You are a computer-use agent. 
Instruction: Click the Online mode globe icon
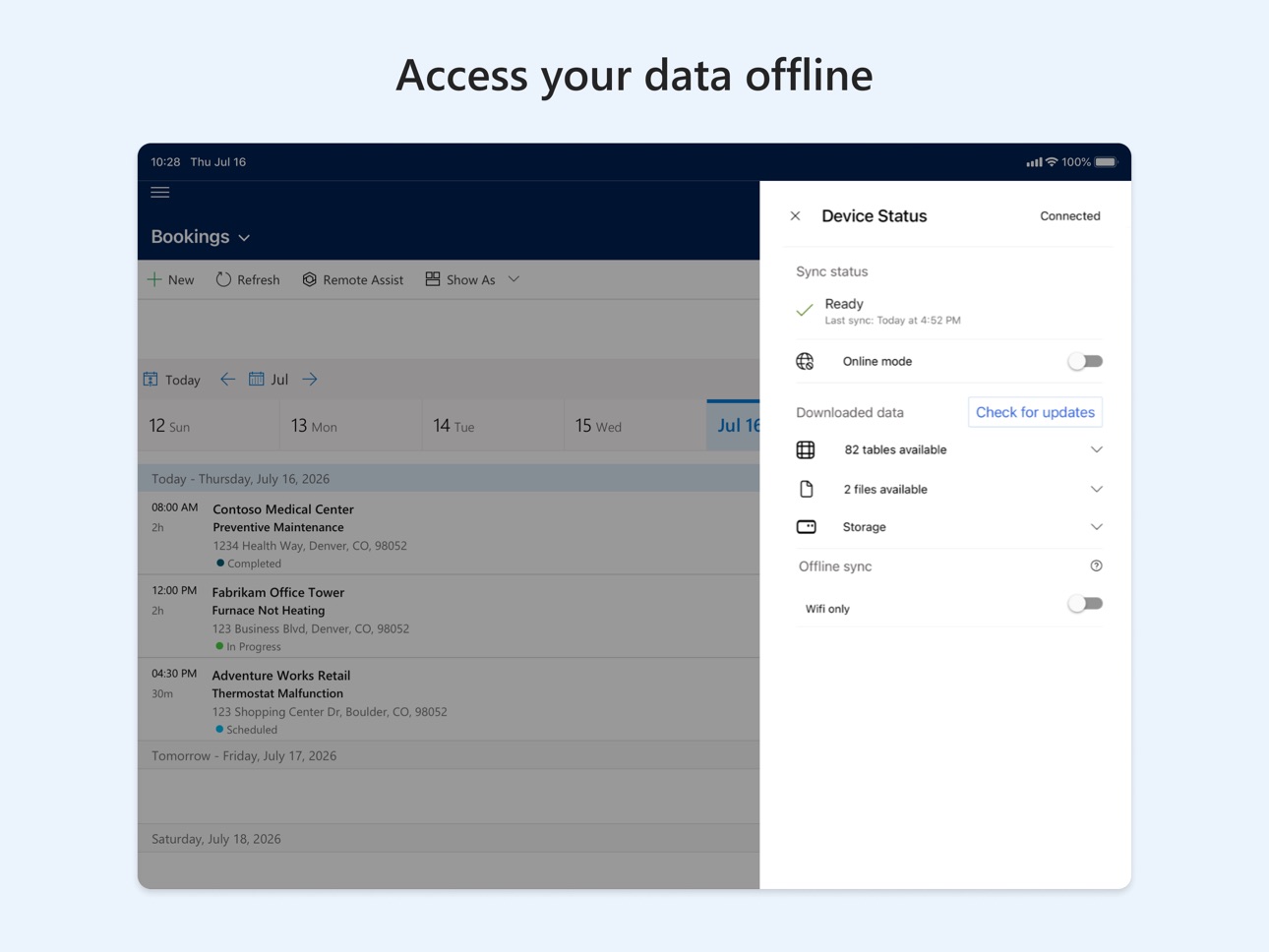coord(805,362)
